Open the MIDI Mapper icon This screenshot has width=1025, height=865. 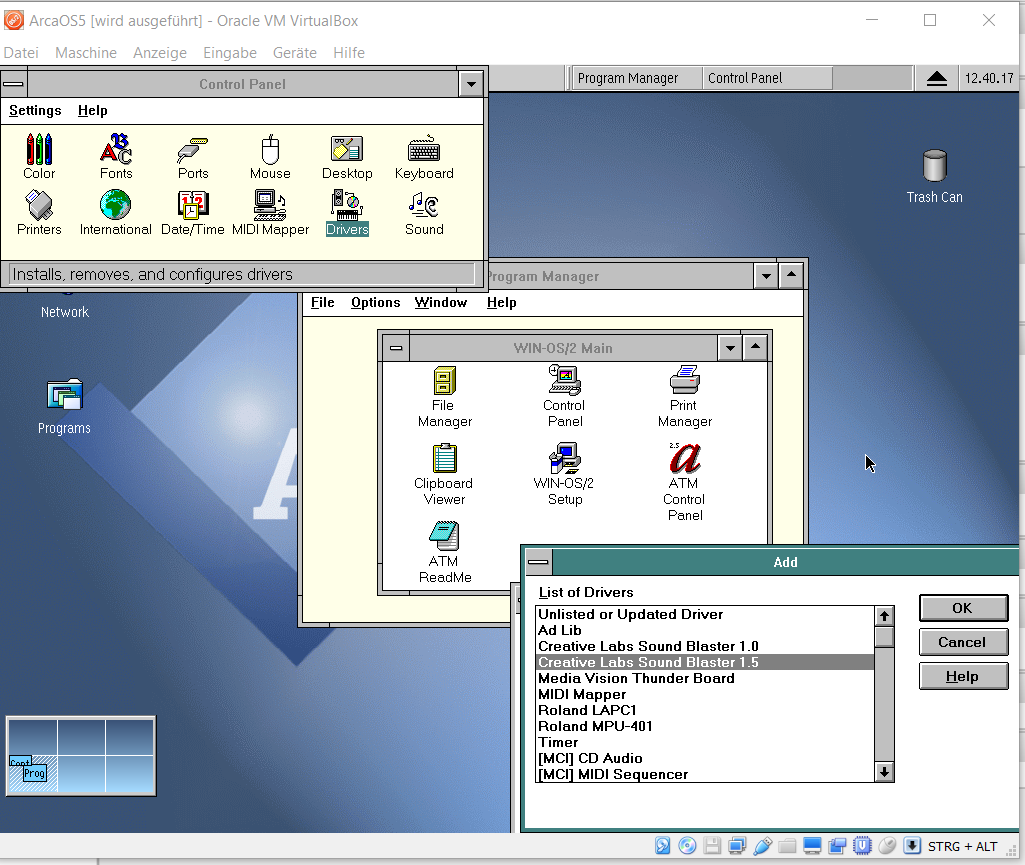tap(270, 212)
